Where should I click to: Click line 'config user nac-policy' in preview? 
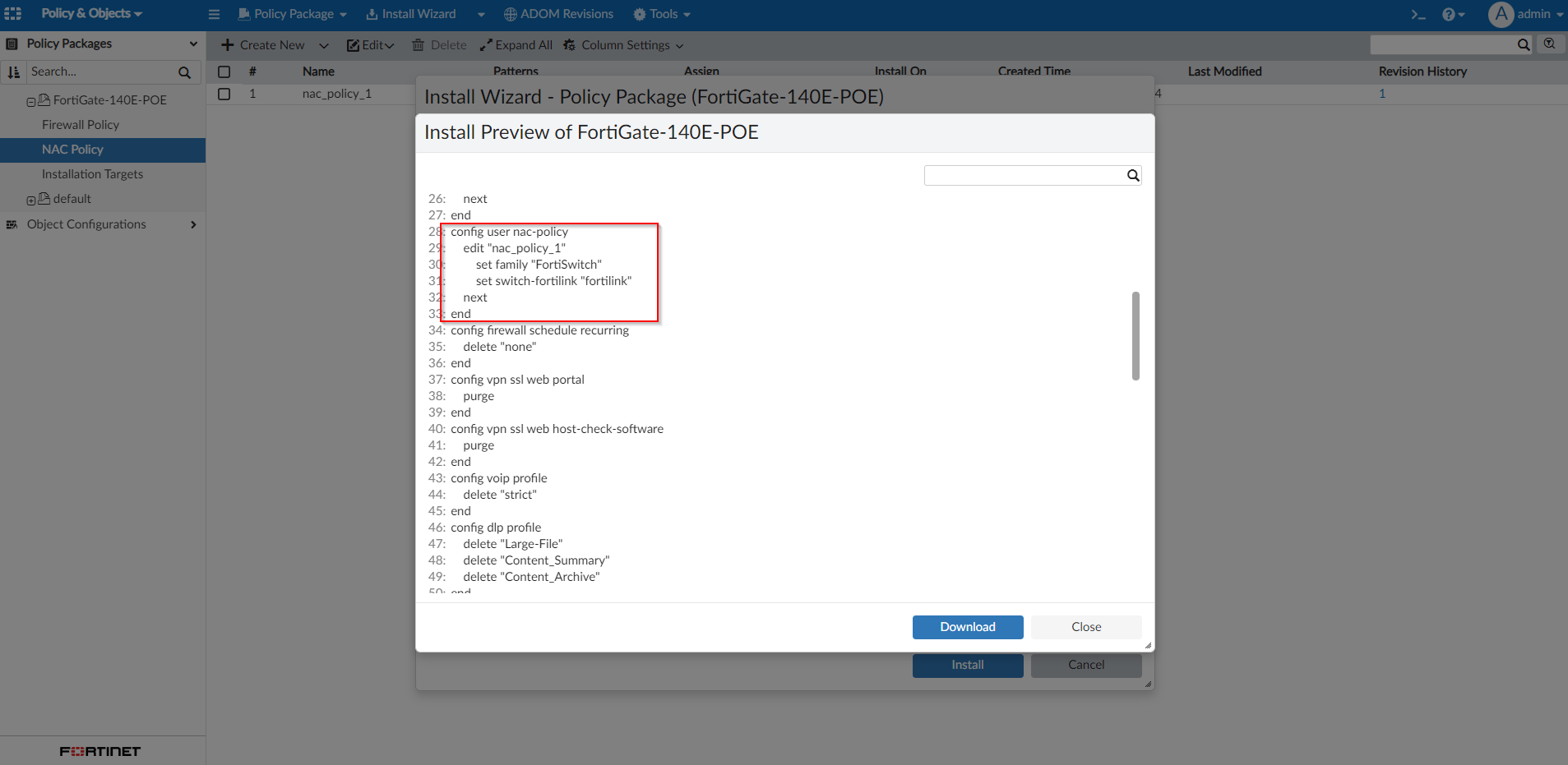coord(509,232)
